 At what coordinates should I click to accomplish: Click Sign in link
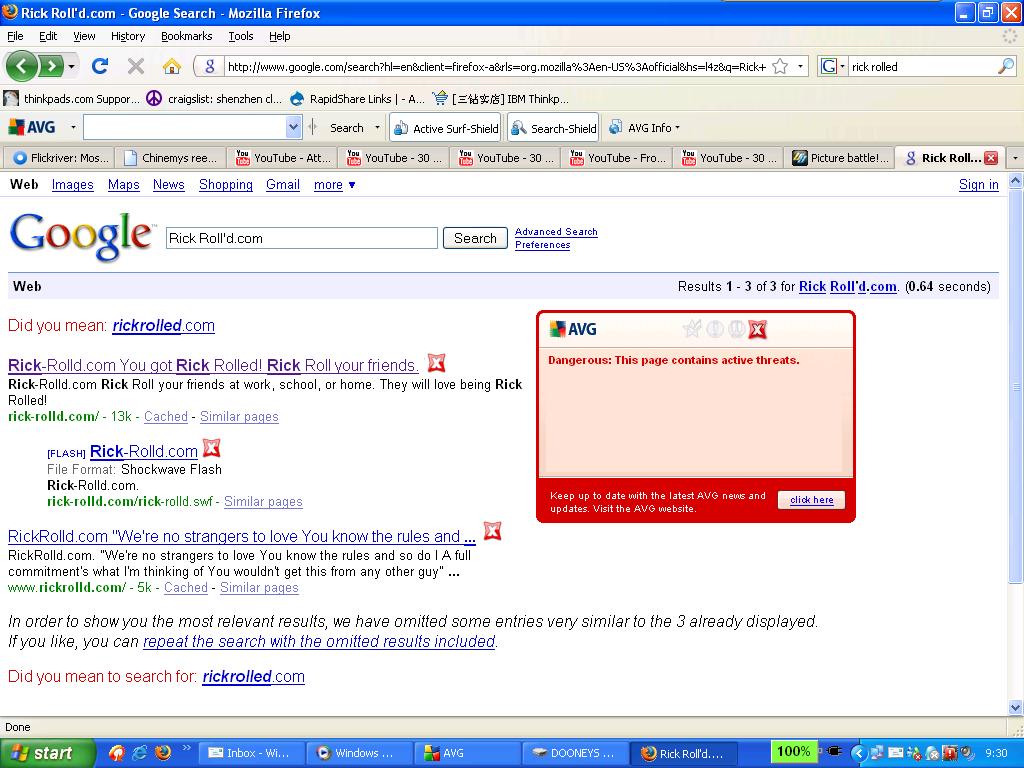pos(978,185)
